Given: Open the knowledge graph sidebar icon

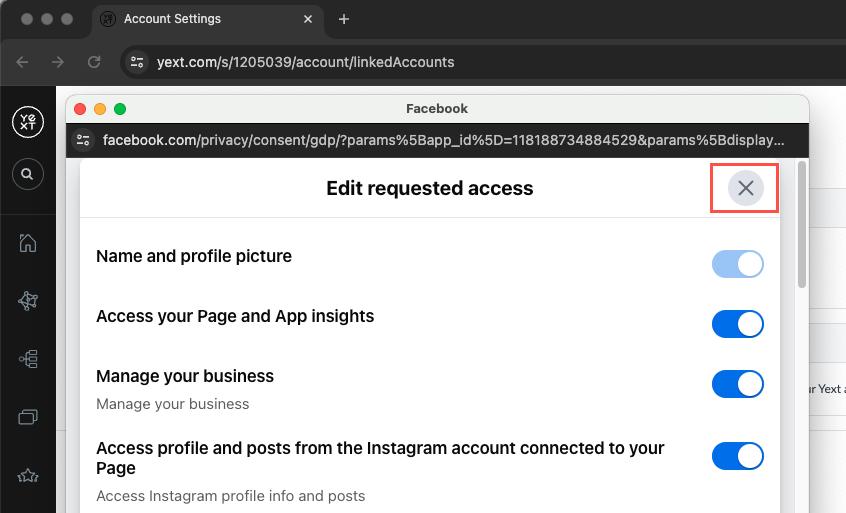Looking at the screenshot, I should click(27, 300).
